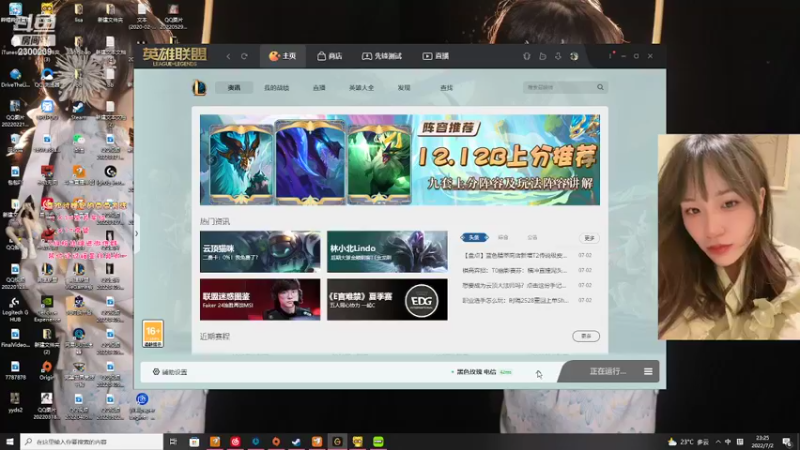800x450 pixels.
Task: Open the launcher menu with red dot
Action: [611, 56]
